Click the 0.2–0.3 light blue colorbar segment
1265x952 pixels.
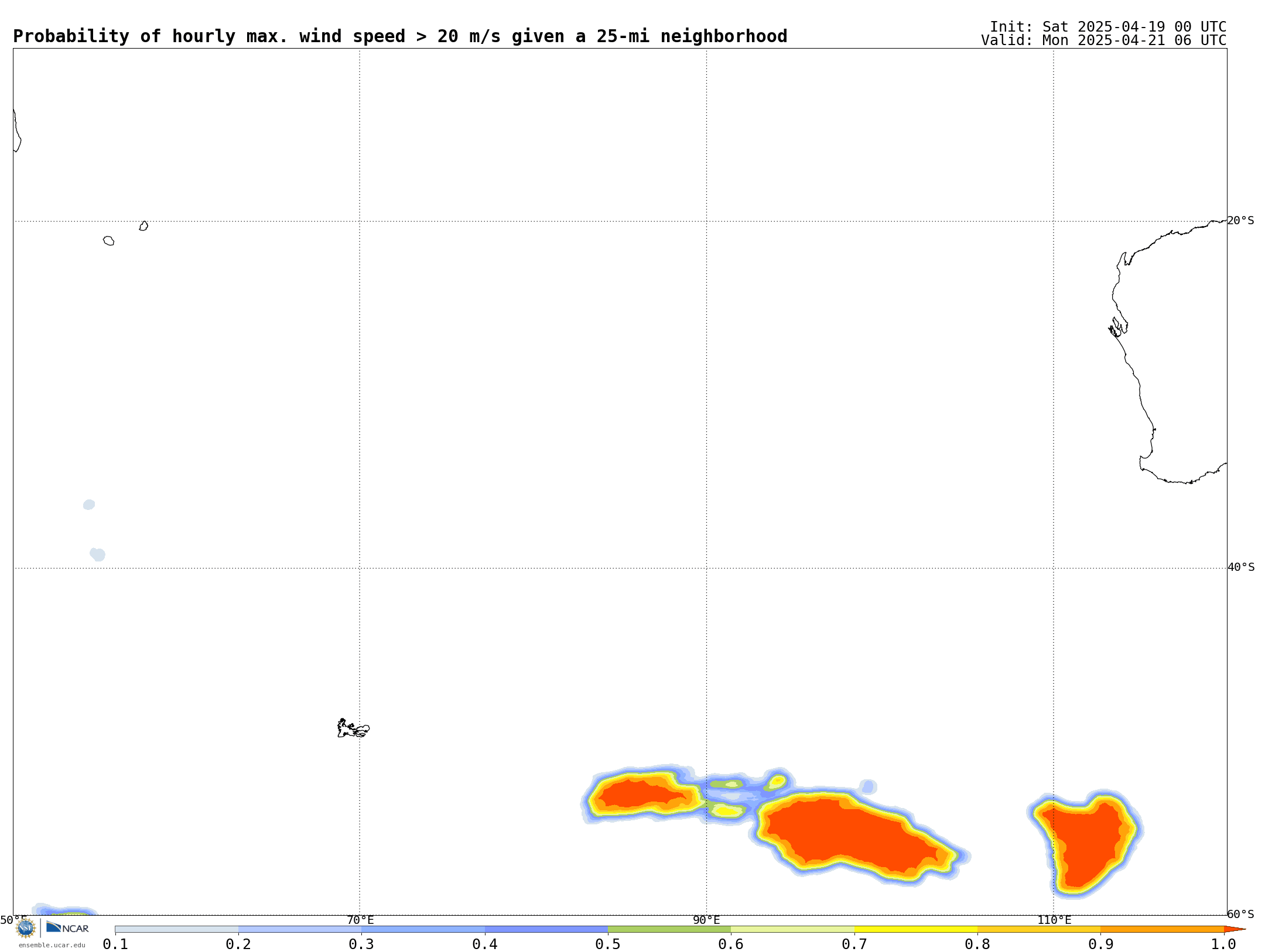click(300, 929)
